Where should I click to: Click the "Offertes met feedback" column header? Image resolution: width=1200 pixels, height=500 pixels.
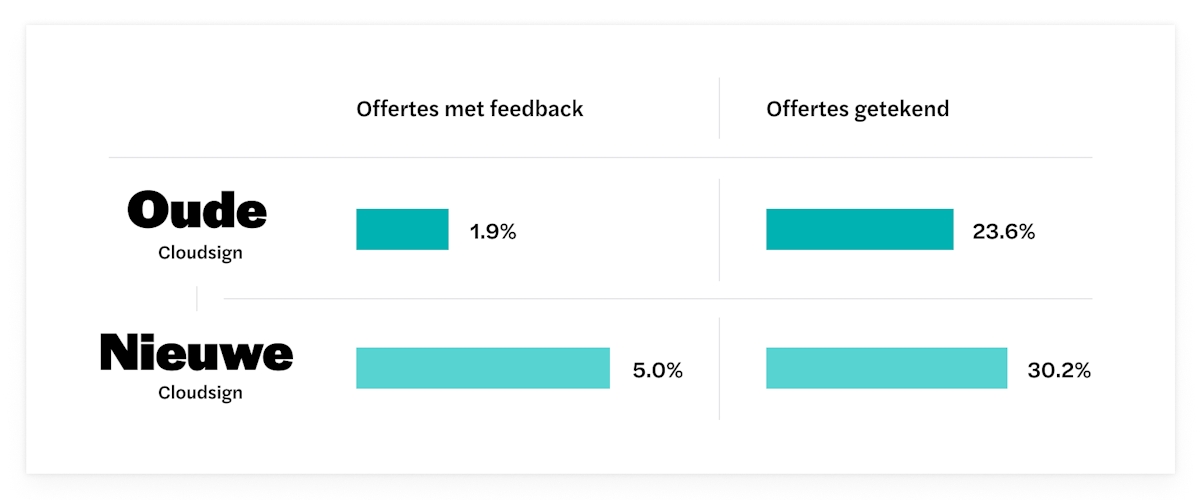point(469,109)
